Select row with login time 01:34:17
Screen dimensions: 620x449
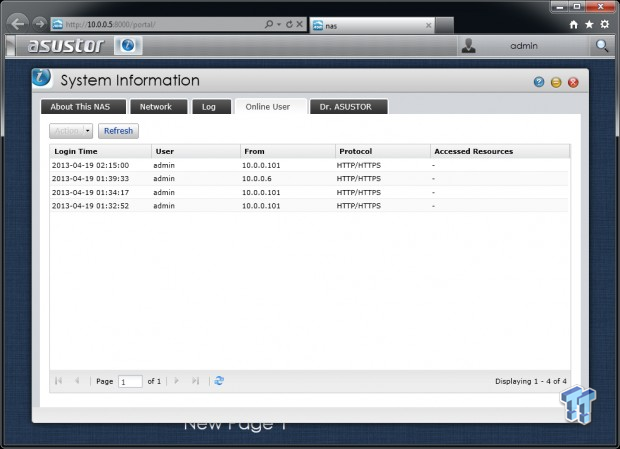(310, 192)
